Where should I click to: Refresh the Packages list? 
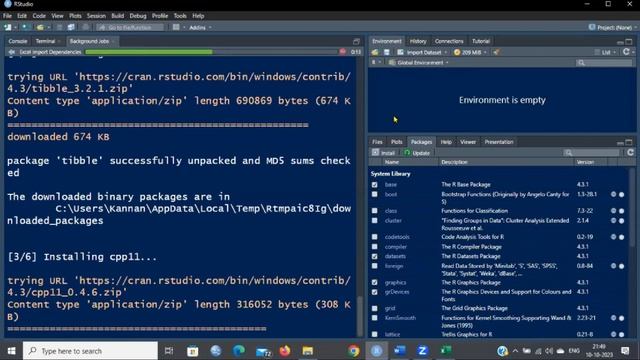[x=630, y=152]
